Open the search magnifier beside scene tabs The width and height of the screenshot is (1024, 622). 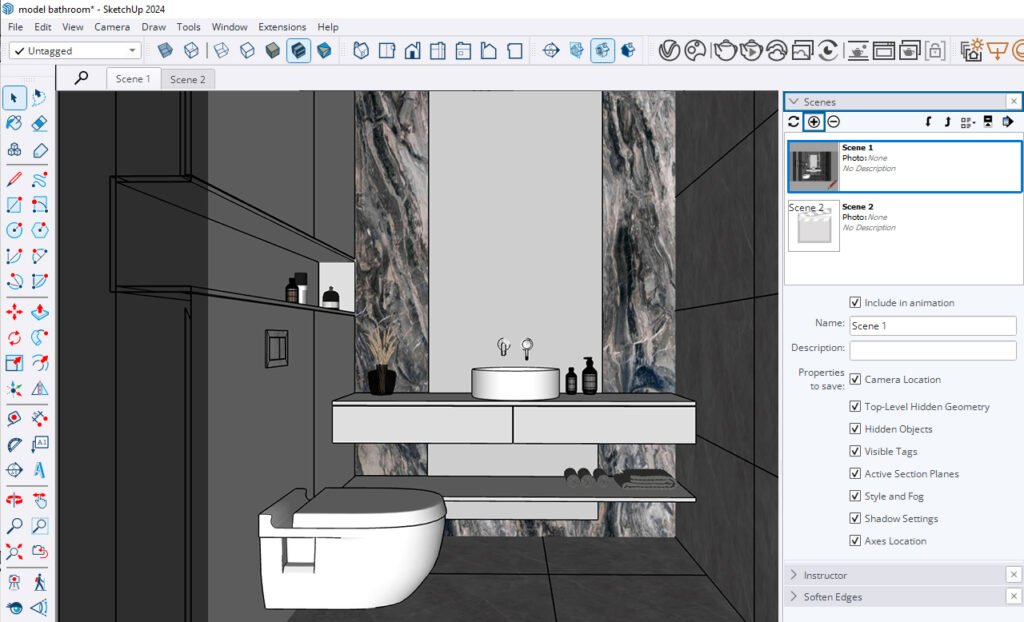(82, 78)
